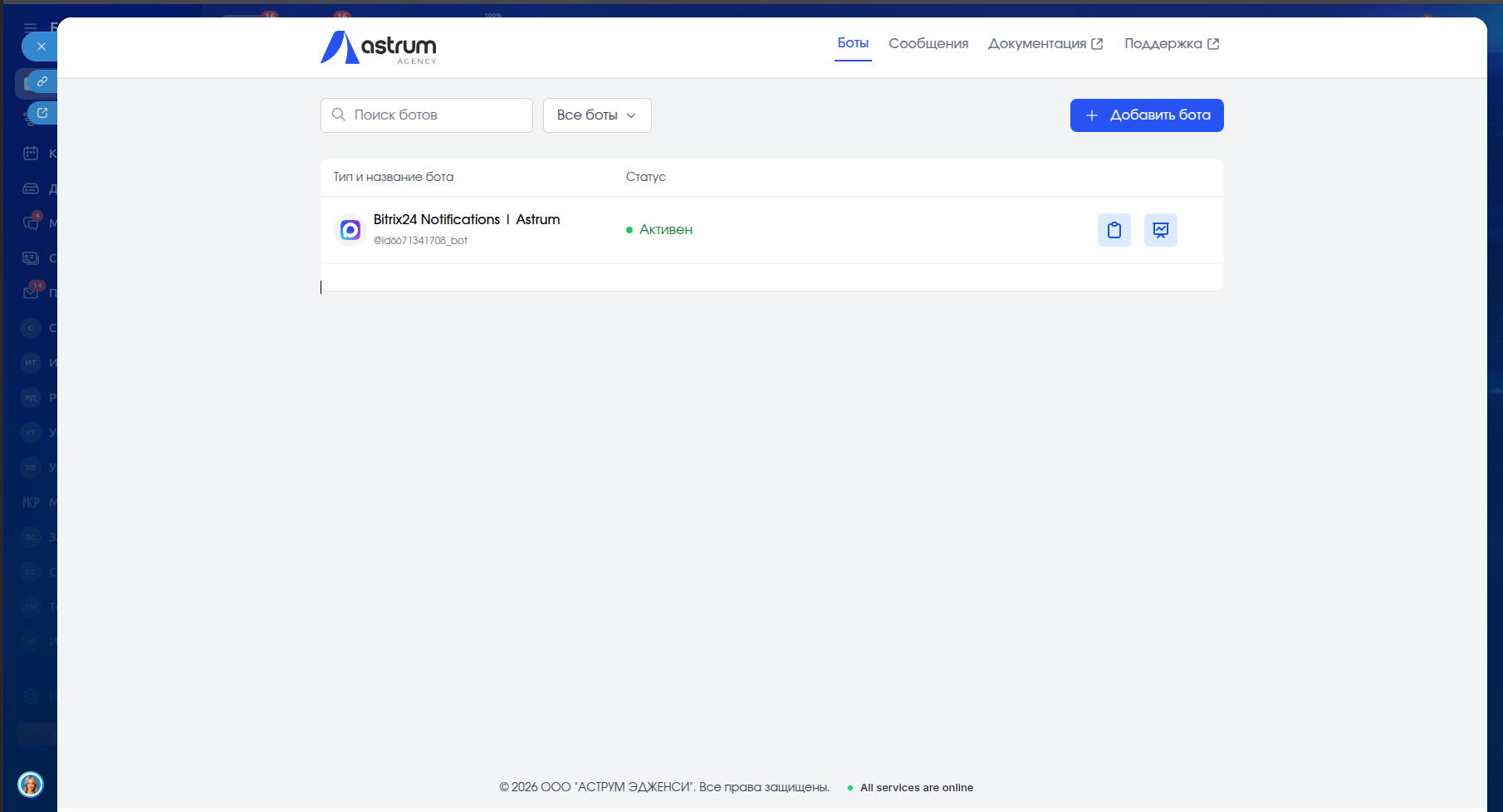Click the @id6671341708_bot handle text

tap(420, 241)
